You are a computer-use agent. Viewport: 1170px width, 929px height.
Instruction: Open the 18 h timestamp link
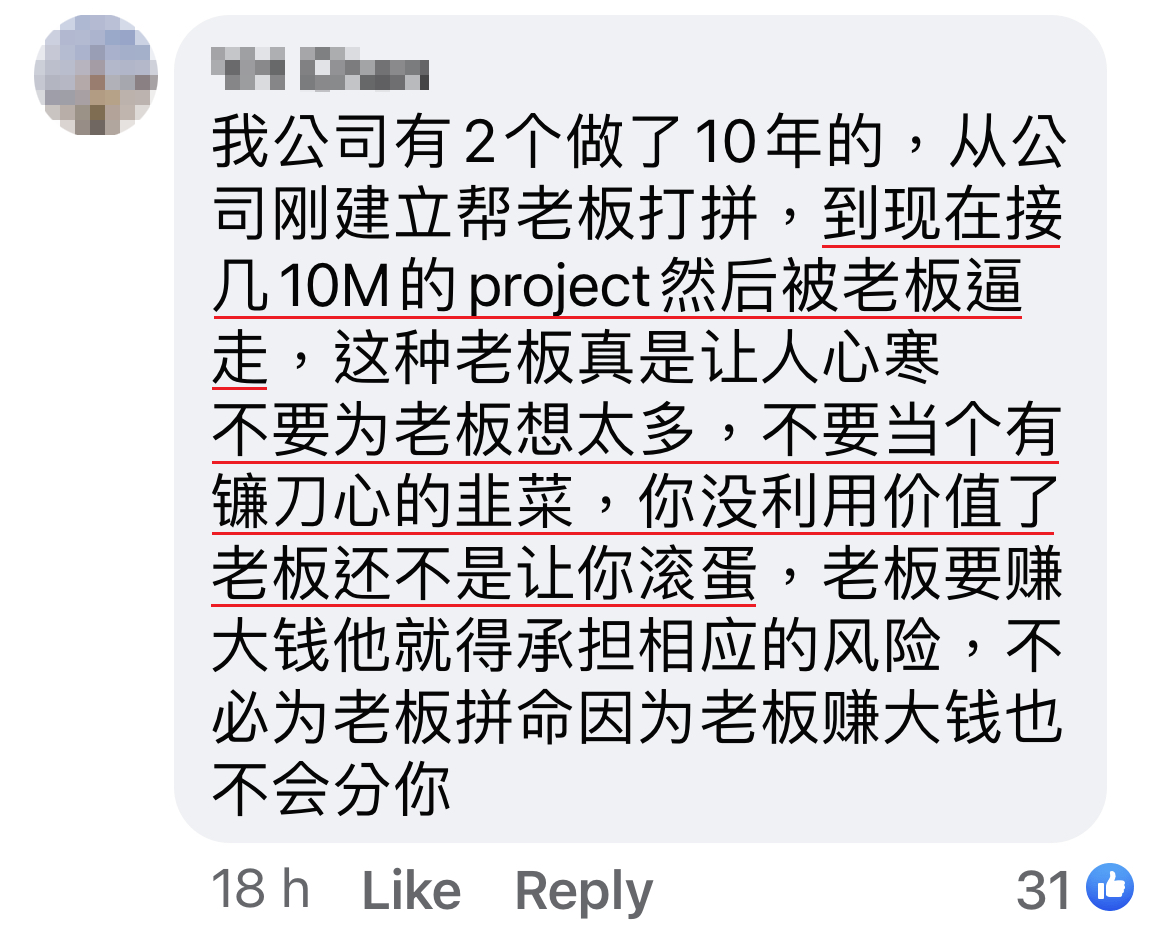(260, 889)
